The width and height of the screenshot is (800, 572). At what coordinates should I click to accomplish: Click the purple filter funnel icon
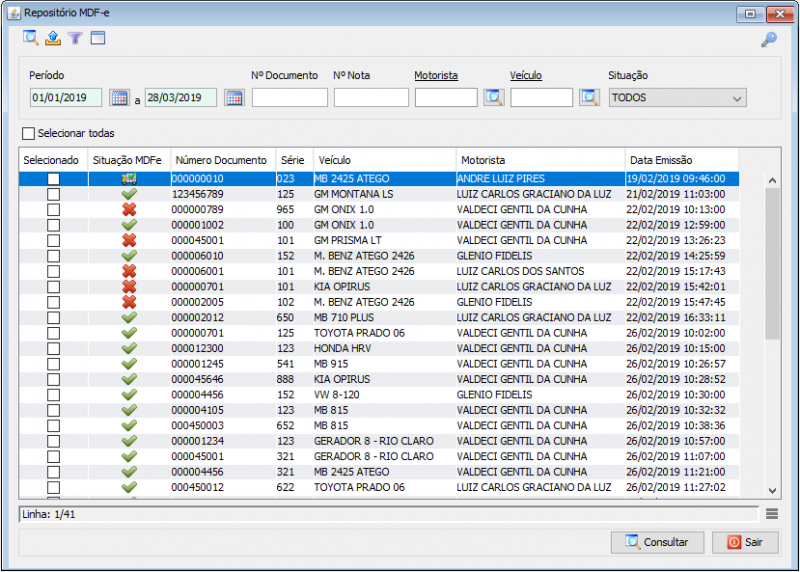click(75, 38)
